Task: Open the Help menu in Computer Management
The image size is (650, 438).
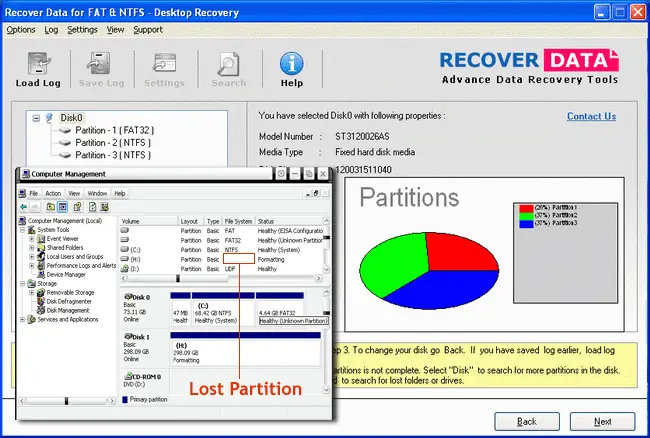Action: [x=120, y=194]
